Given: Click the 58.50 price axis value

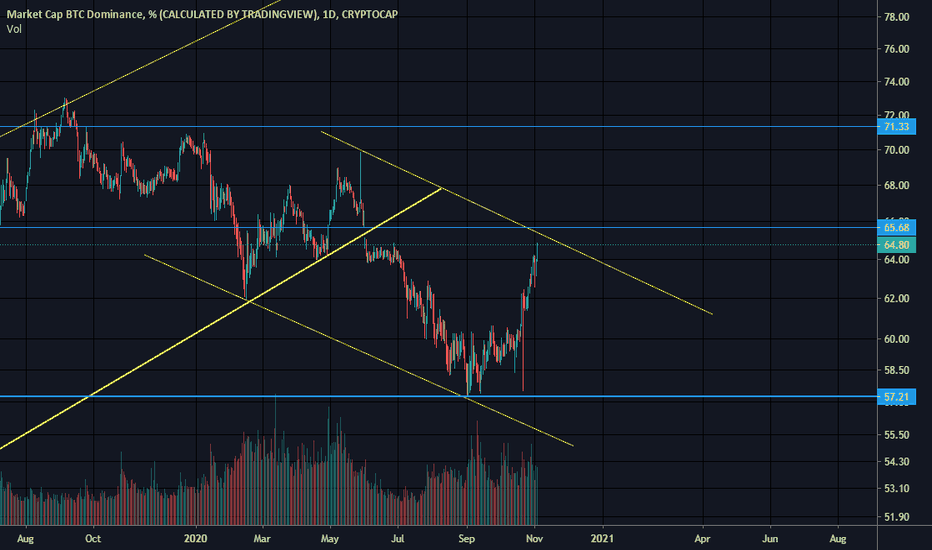Looking at the screenshot, I should tap(896, 370).
